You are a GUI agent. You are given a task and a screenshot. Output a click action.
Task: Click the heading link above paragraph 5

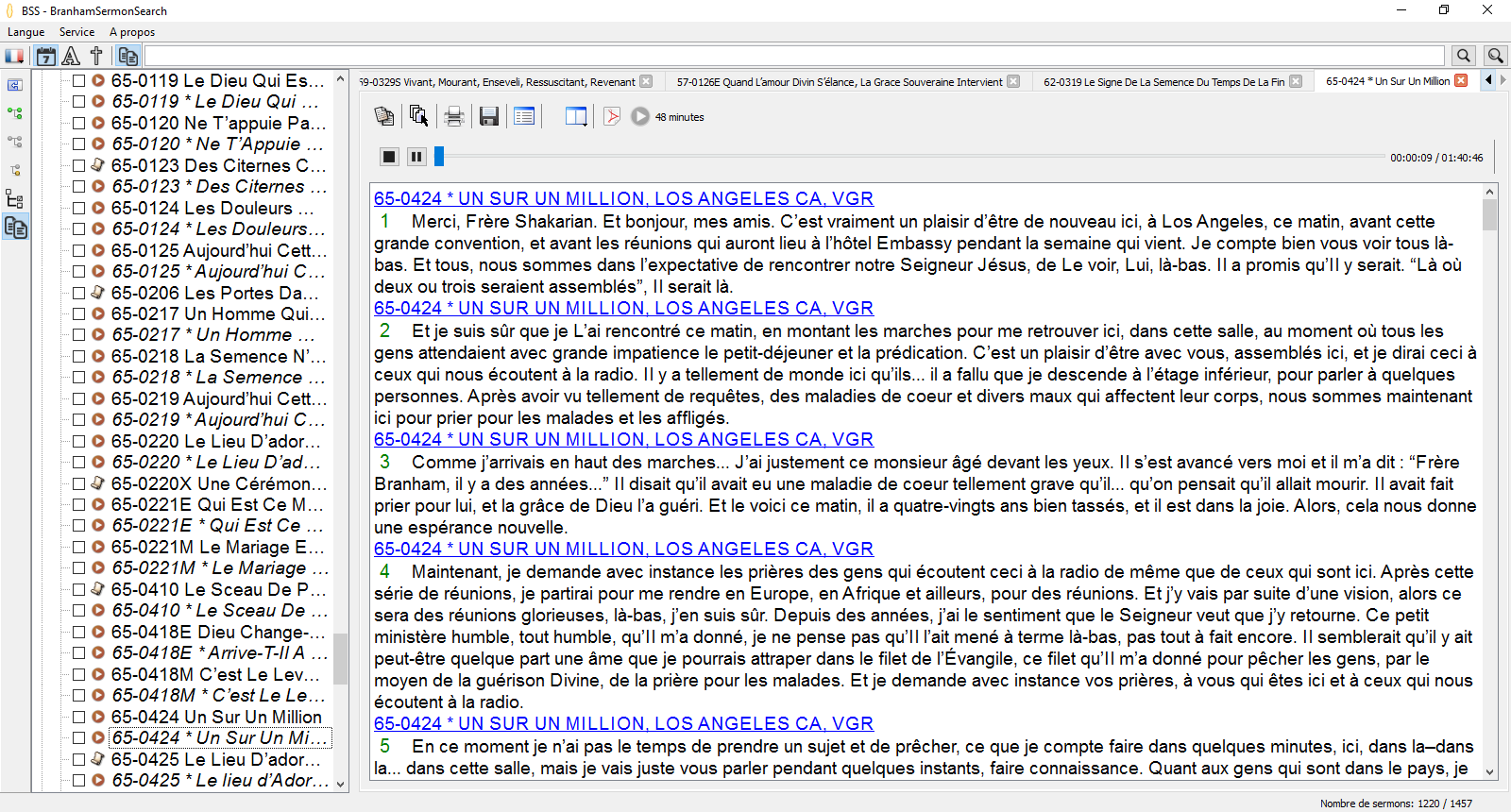[x=623, y=723]
